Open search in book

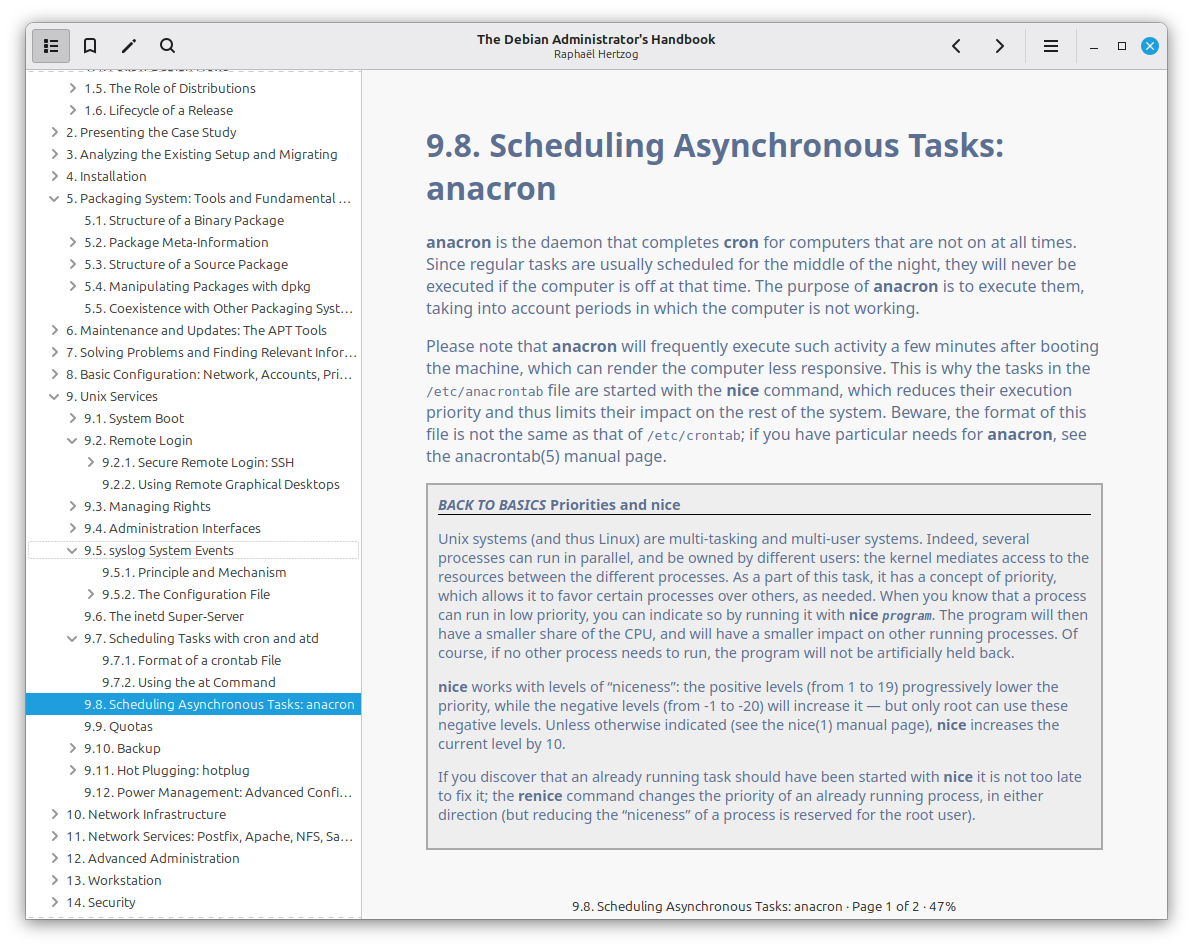167,46
